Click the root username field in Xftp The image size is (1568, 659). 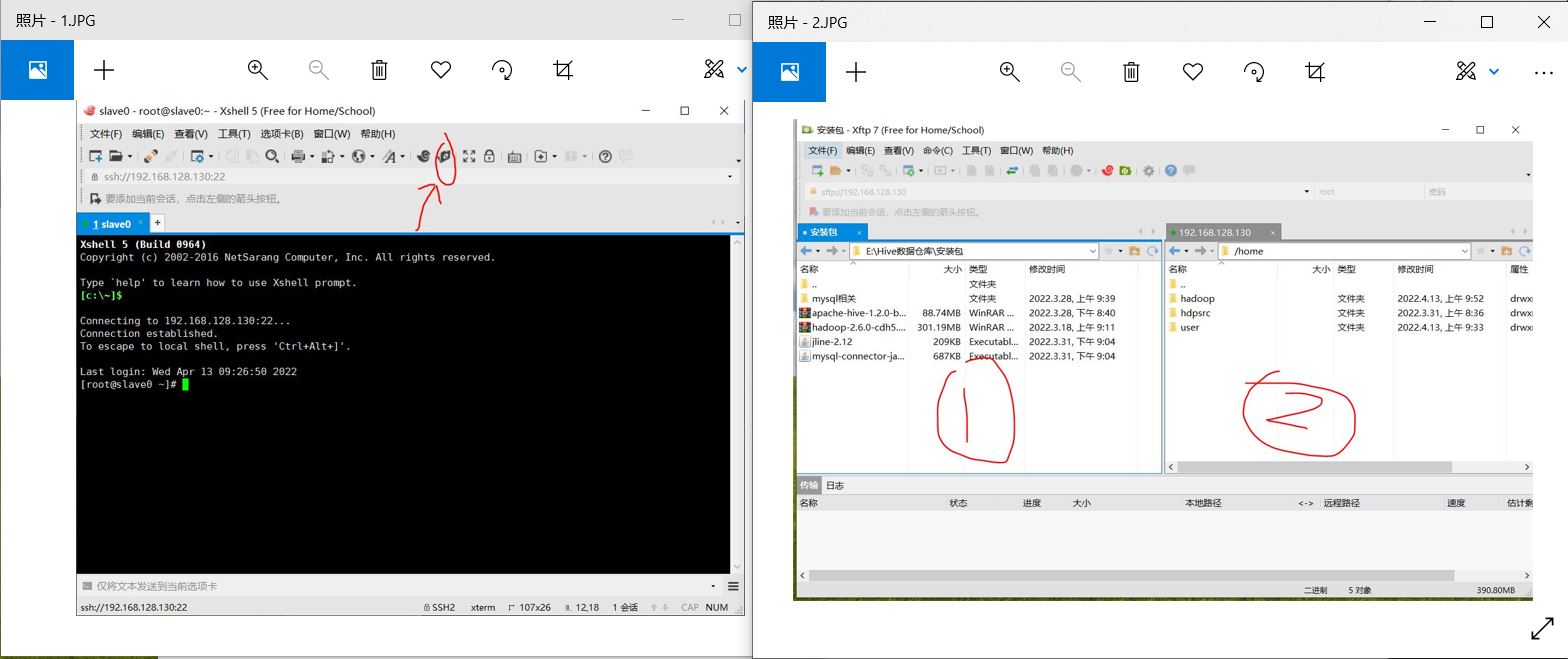(x=1369, y=192)
